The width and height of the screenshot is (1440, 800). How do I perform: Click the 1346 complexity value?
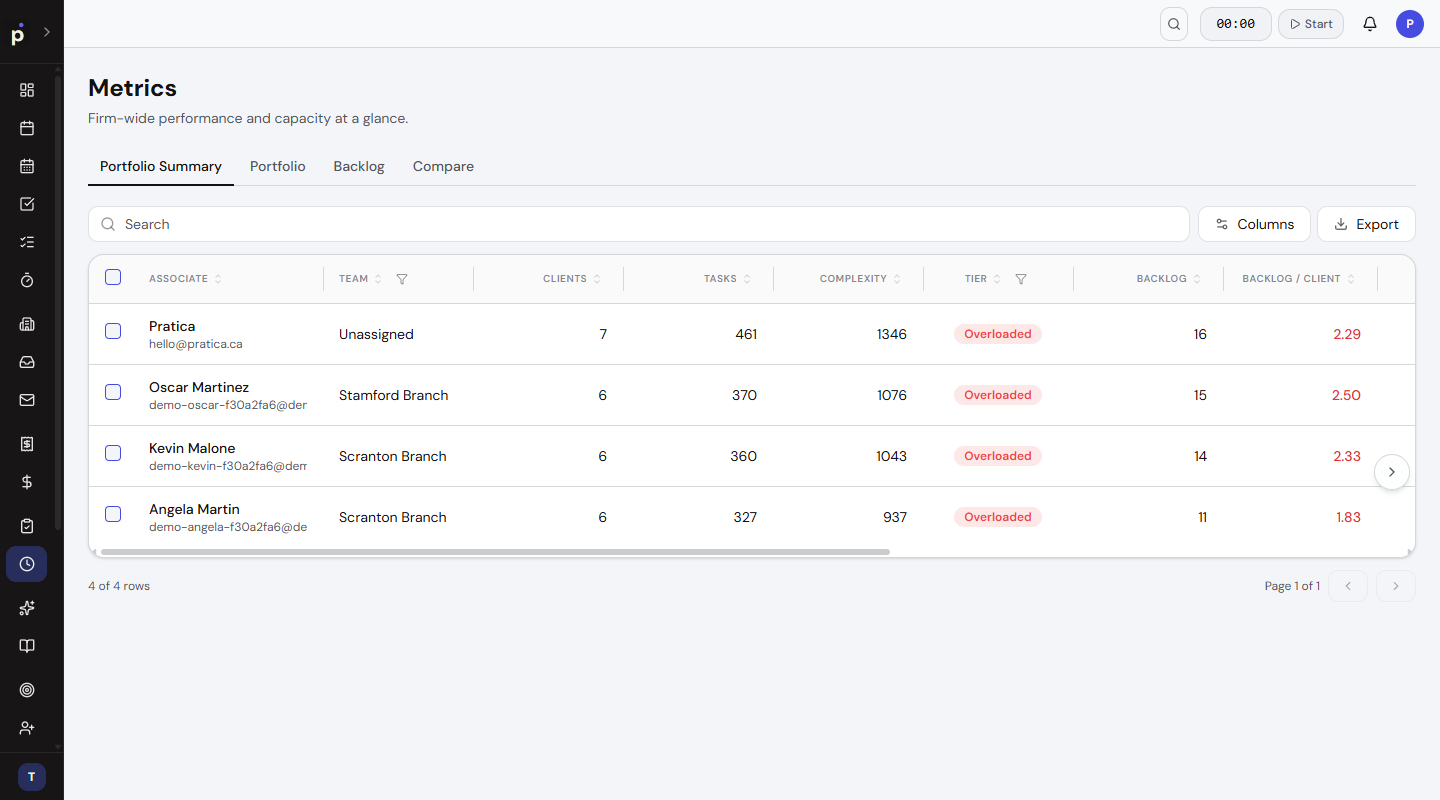pyautogui.click(x=892, y=334)
